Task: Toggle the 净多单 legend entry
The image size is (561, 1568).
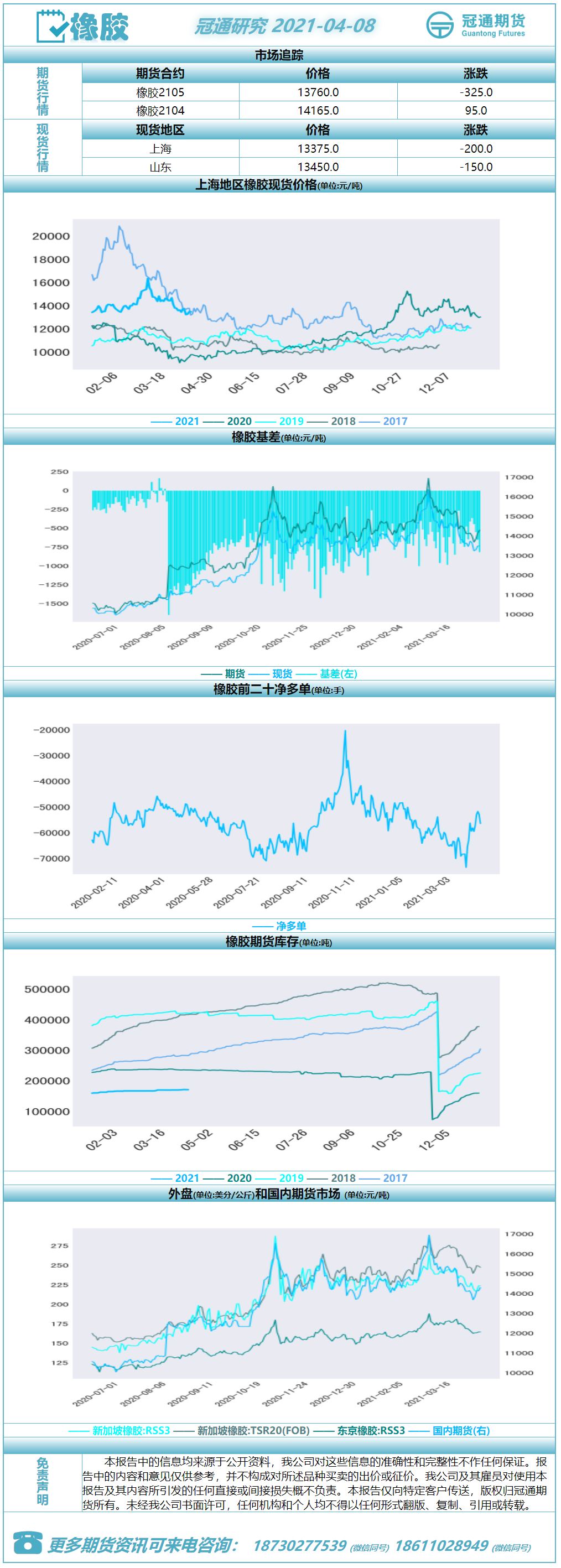Action: tap(280, 926)
